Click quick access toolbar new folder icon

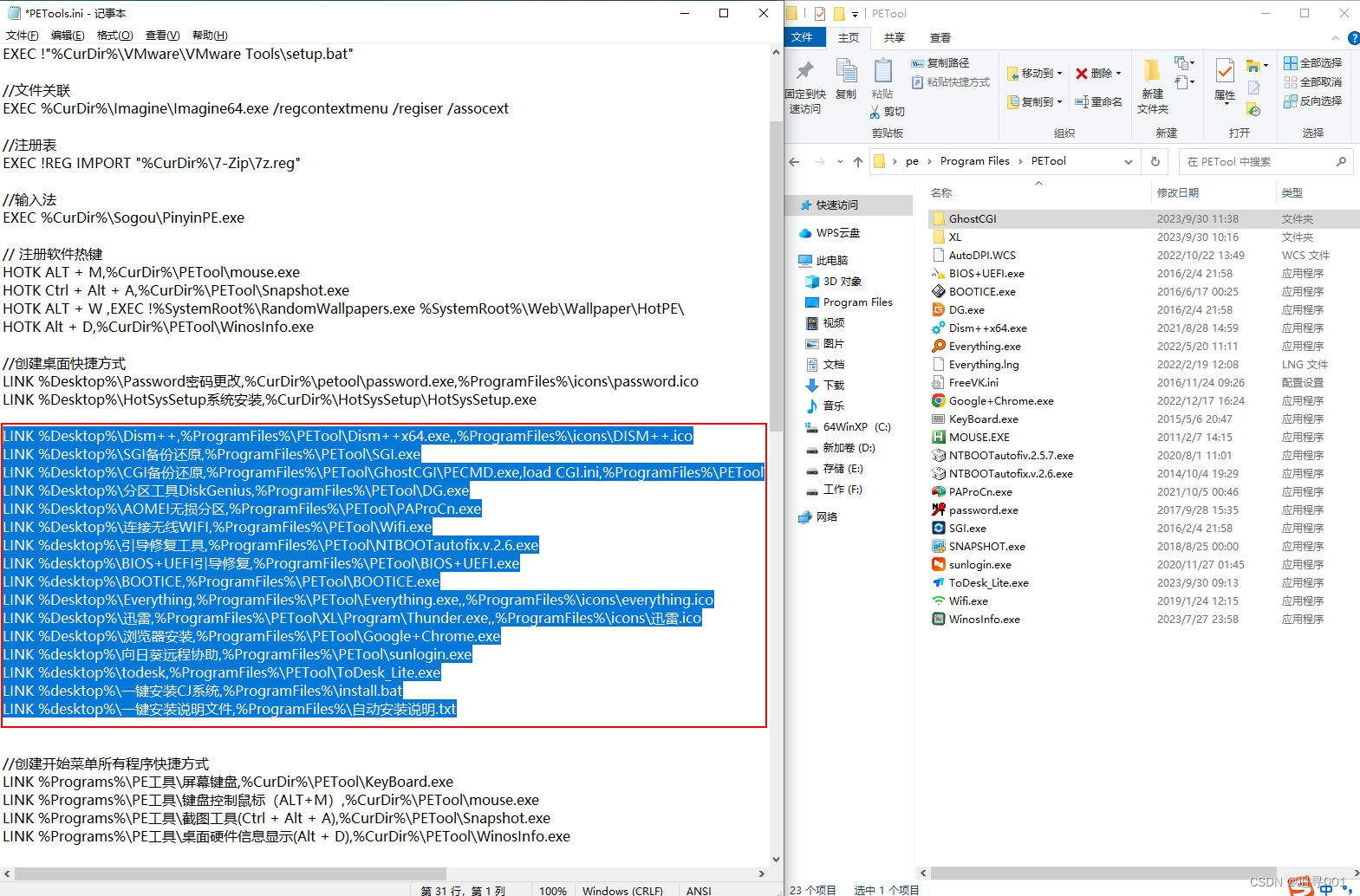tap(839, 14)
